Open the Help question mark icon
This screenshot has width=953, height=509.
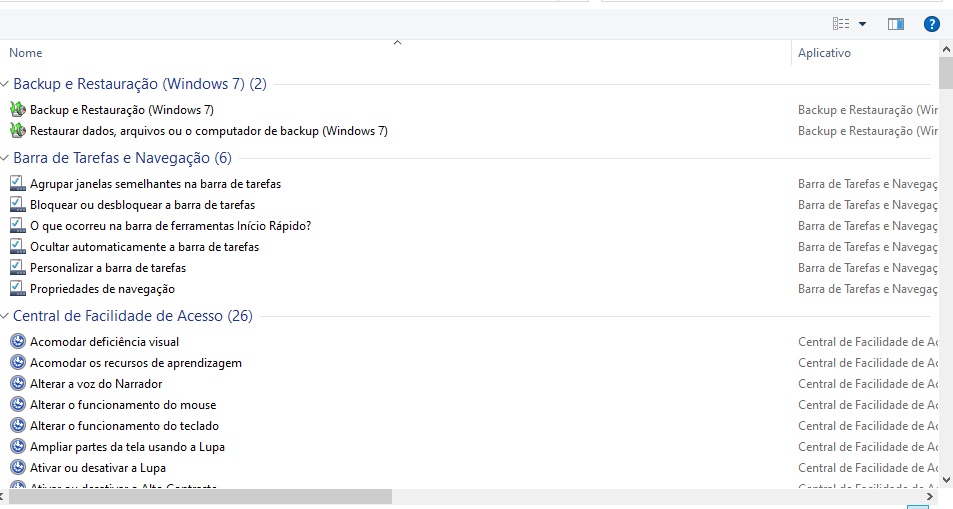click(931, 24)
